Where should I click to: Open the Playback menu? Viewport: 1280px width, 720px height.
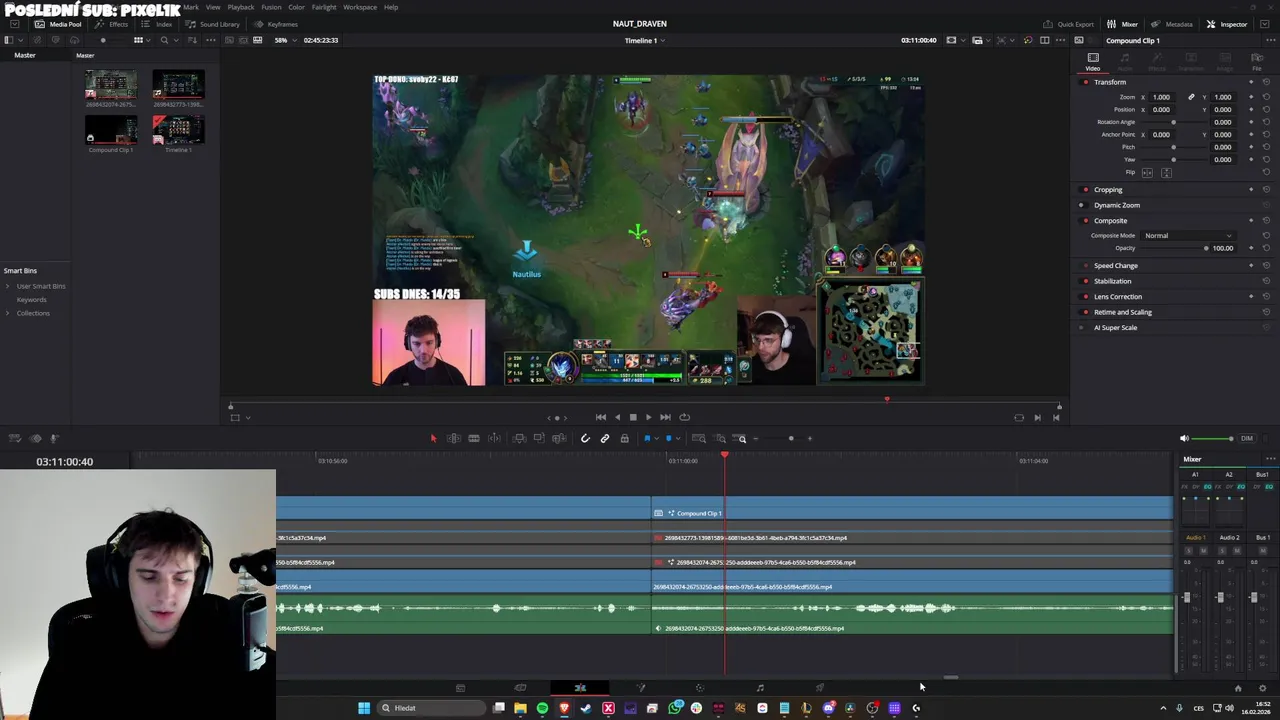coord(241,7)
